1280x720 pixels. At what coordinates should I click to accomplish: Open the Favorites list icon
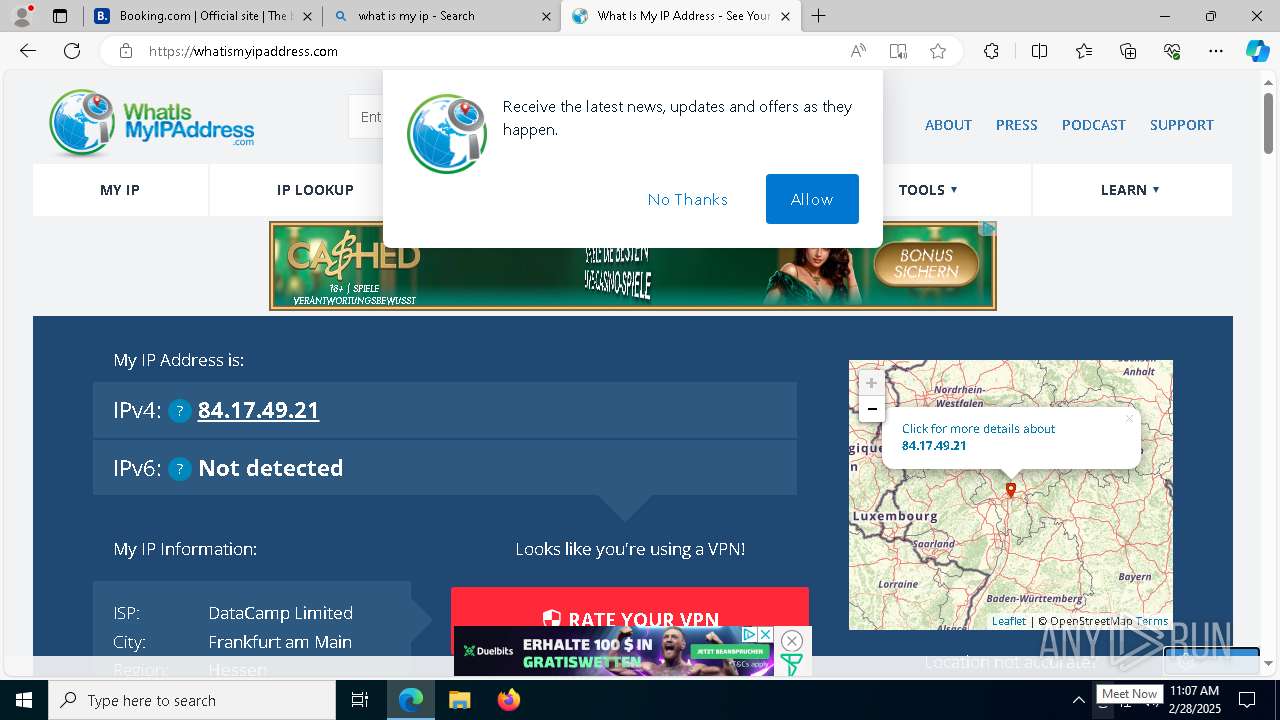[1084, 51]
